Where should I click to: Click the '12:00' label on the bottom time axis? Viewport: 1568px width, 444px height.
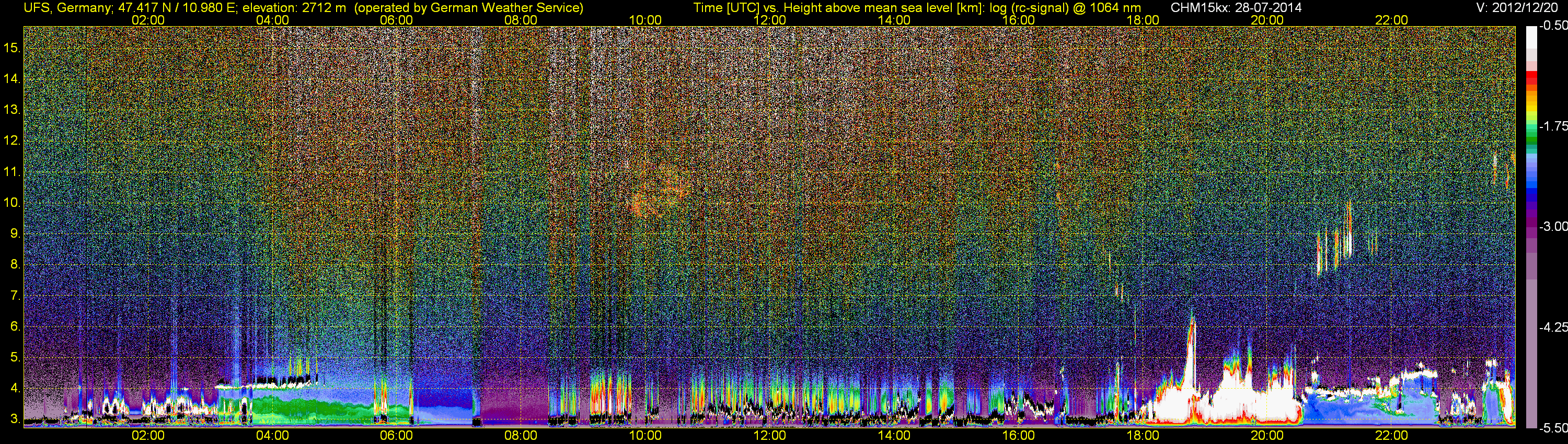click(769, 436)
